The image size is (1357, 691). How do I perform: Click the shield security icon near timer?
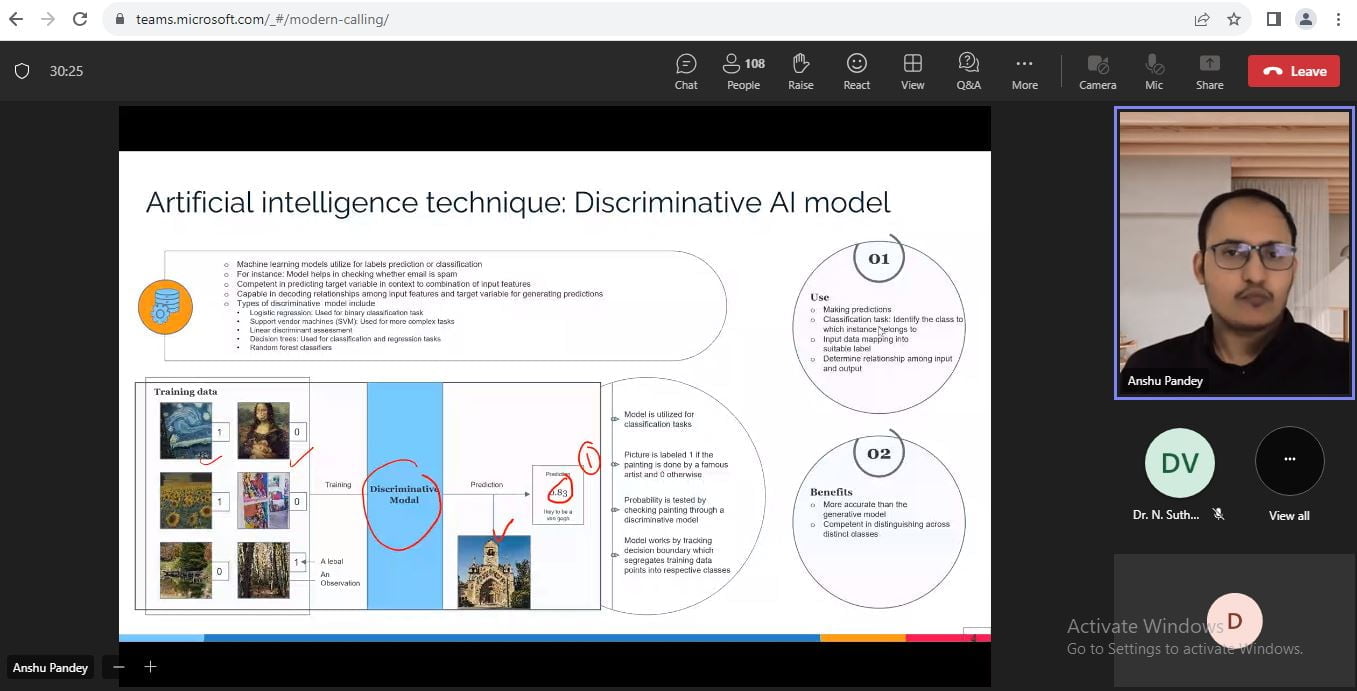22,71
